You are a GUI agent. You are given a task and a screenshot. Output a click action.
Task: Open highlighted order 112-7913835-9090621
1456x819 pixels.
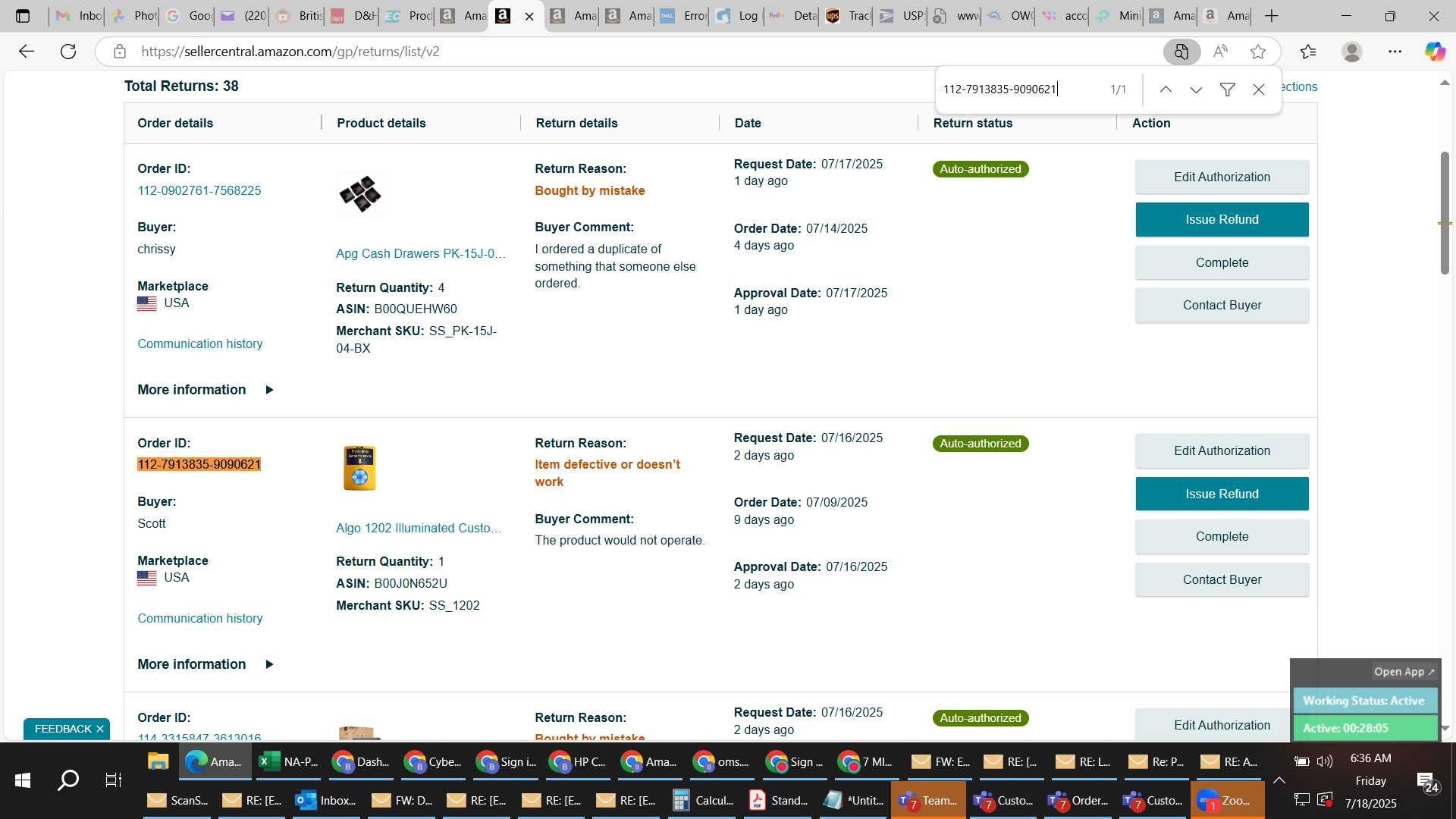[199, 464]
